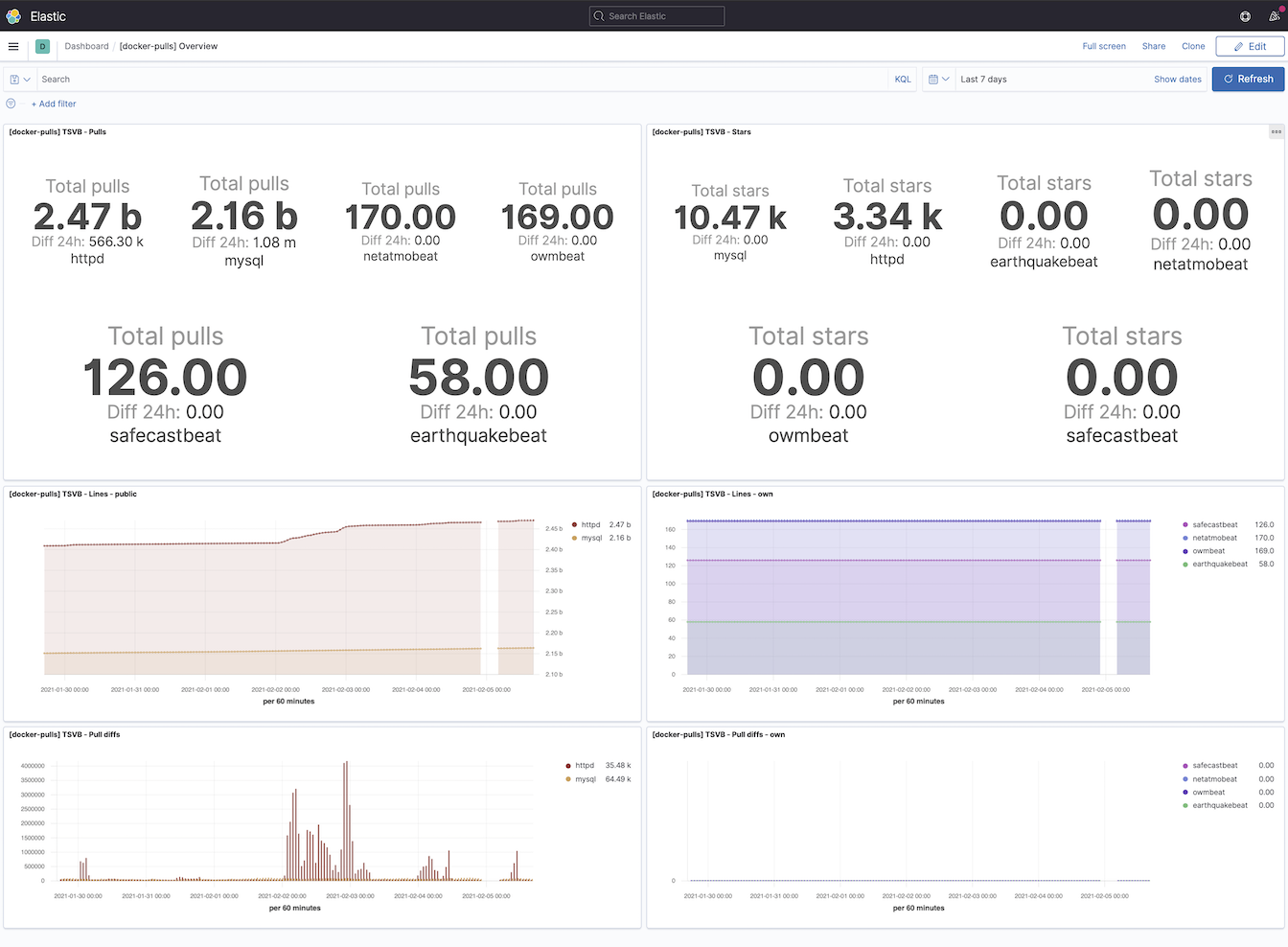This screenshot has width=1288, height=947.
Task: Click Last 7 days time range
Action: [x=984, y=80]
